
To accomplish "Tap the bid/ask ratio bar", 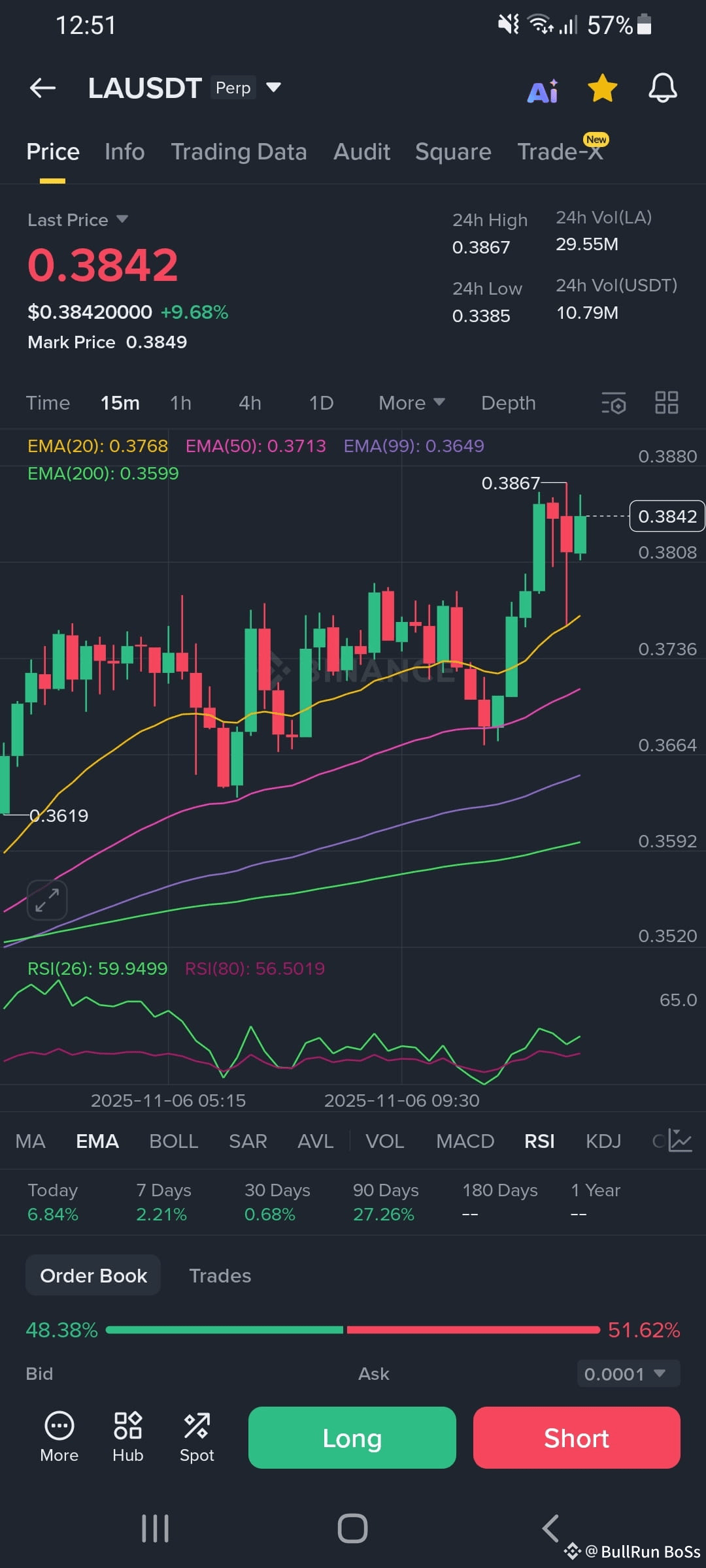I will 353,1330.
